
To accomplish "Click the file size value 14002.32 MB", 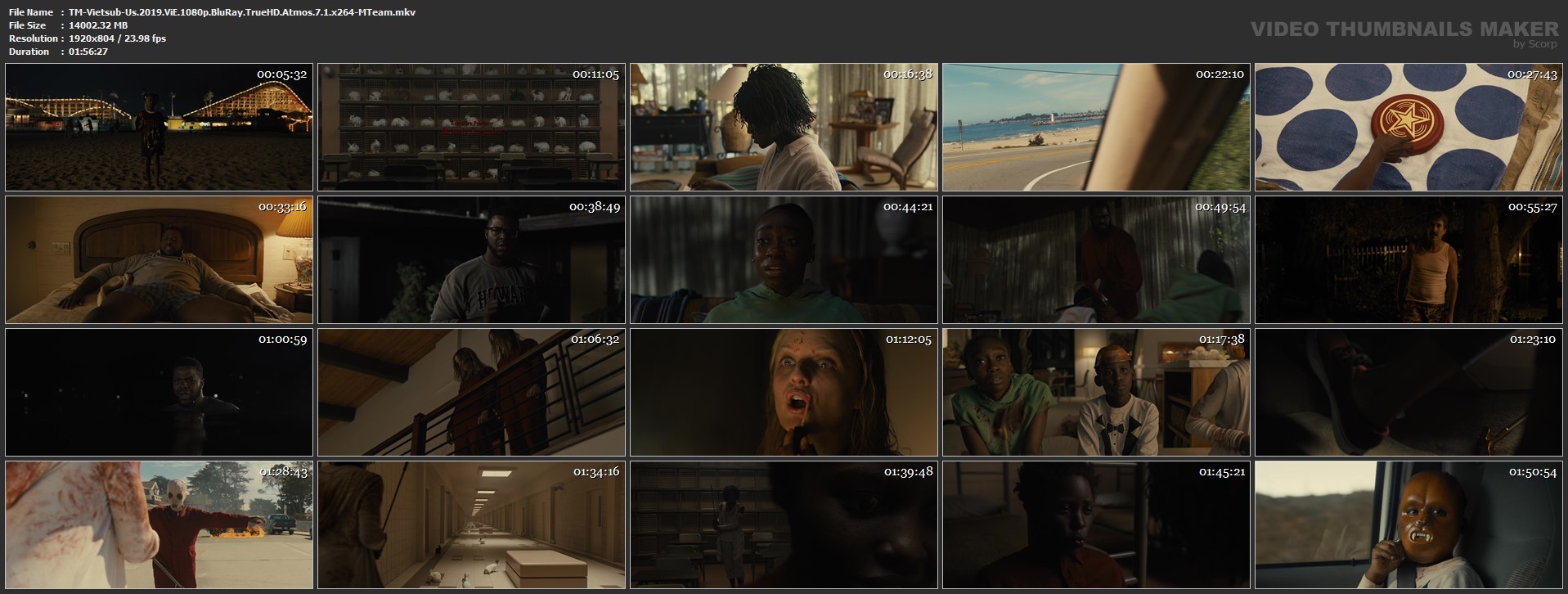I will [x=98, y=25].
